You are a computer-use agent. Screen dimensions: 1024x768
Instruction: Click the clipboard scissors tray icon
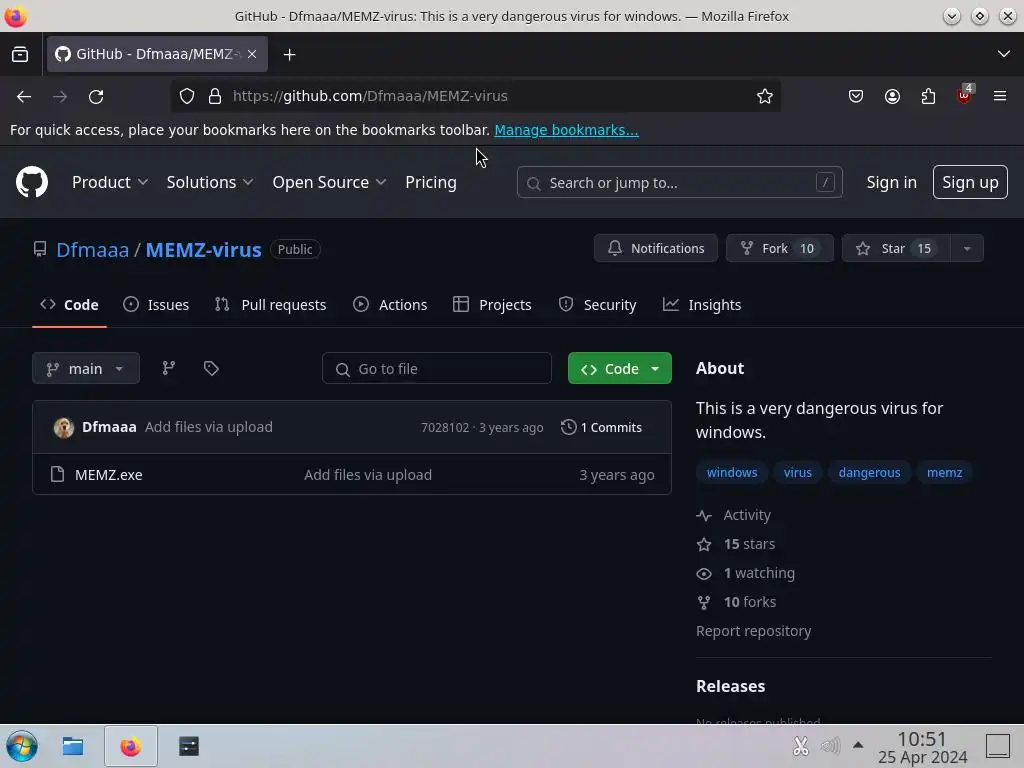[801, 745]
